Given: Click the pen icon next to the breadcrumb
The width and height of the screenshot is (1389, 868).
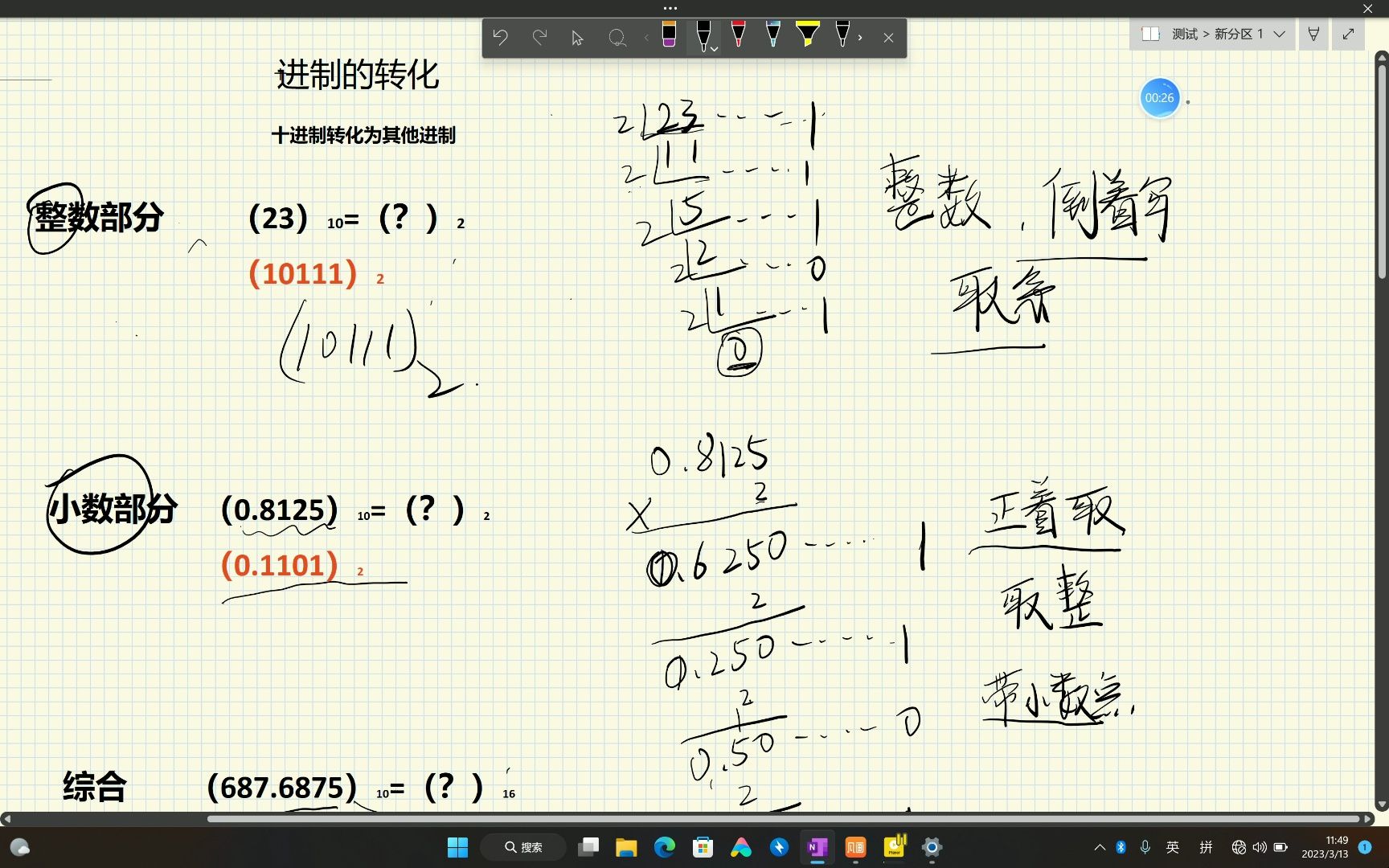Looking at the screenshot, I should coord(1313,34).
